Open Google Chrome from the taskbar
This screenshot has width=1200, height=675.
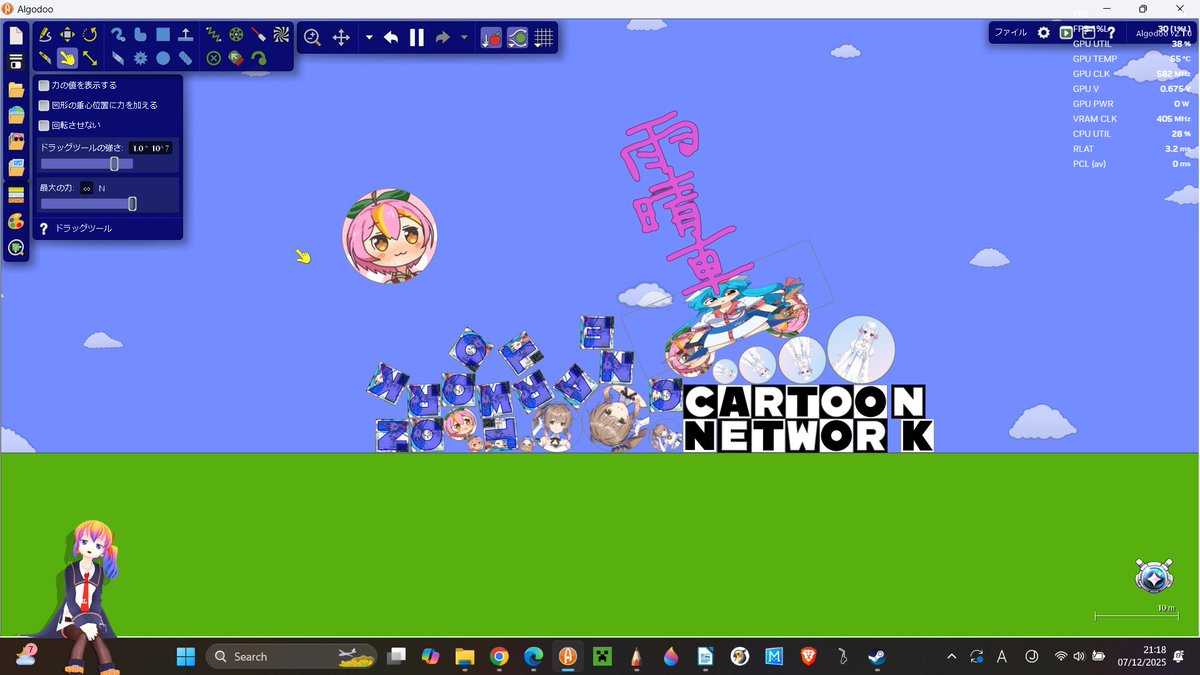499,656
